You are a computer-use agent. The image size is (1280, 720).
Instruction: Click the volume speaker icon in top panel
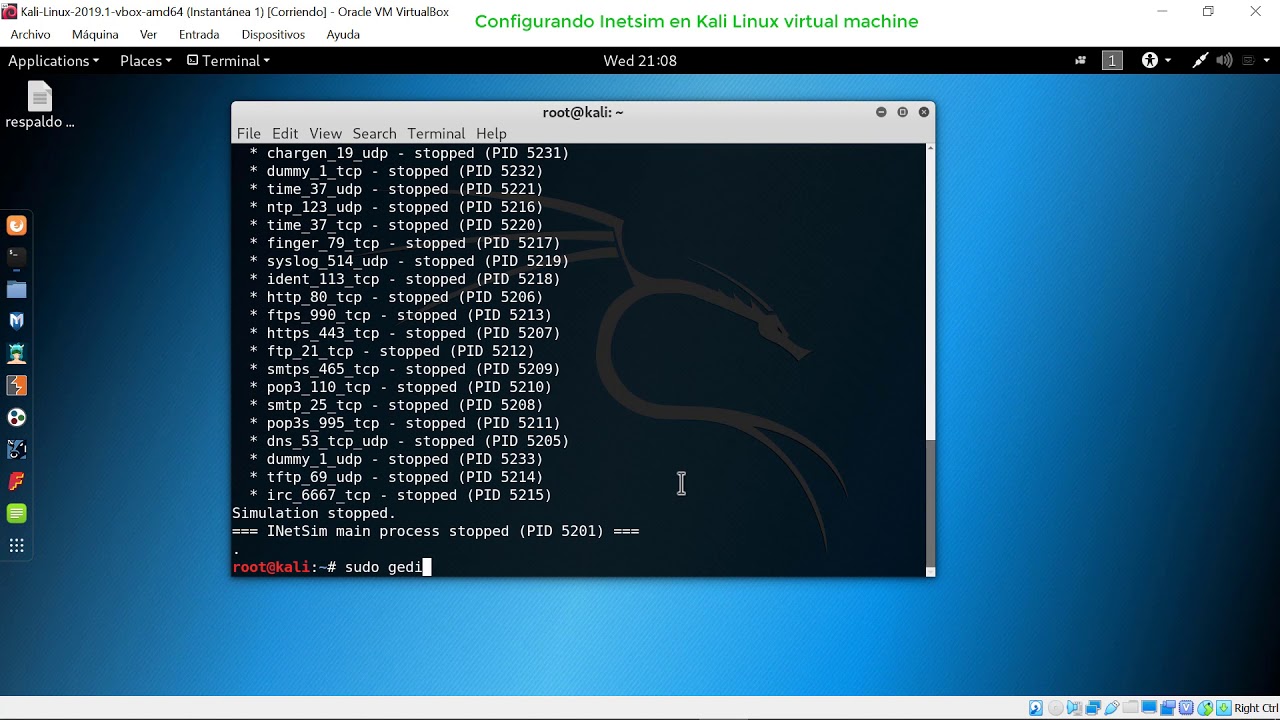(x=1224, y=61)
